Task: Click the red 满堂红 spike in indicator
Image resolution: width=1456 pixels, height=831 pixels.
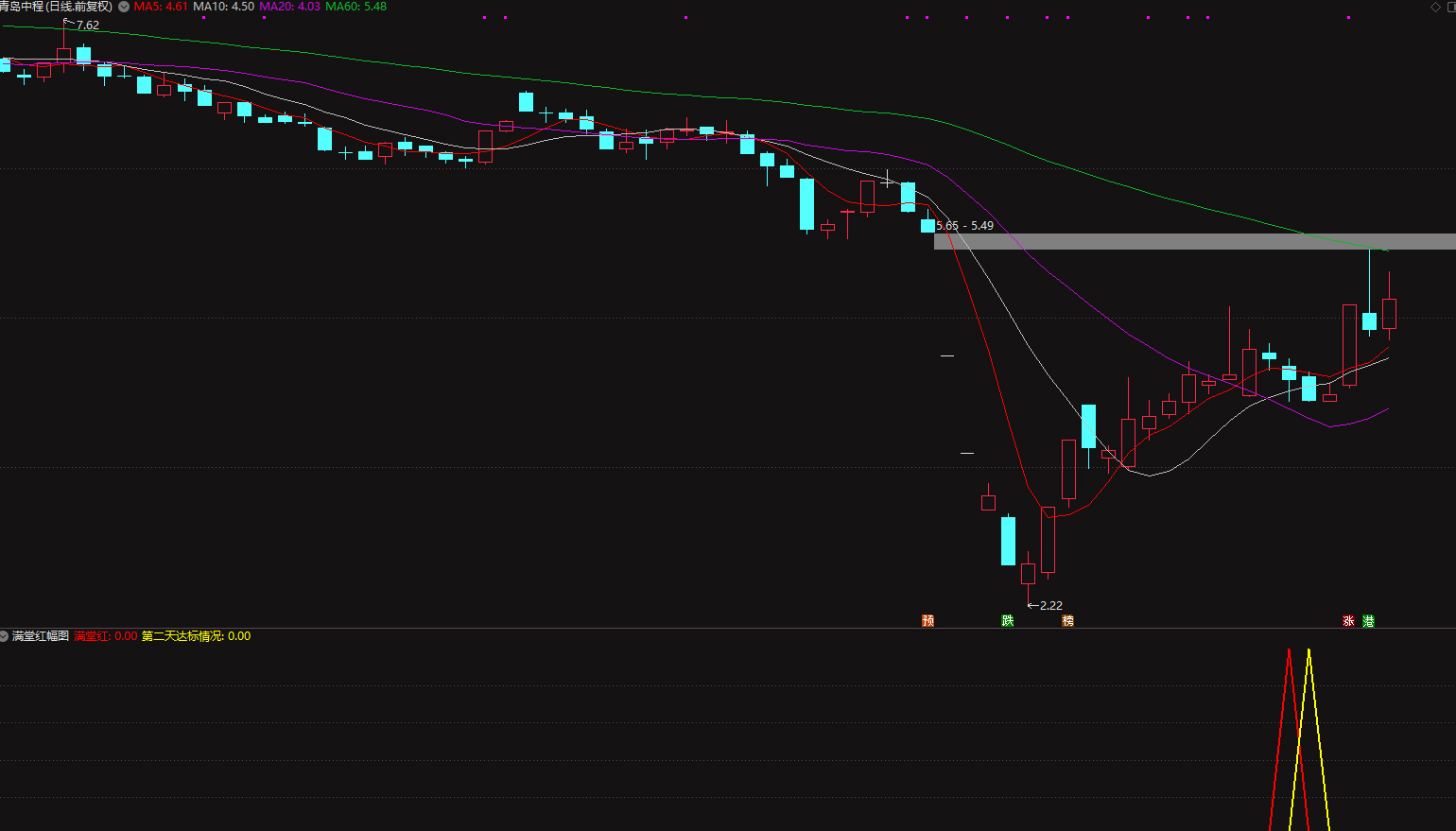Action: click(1289, 737)
